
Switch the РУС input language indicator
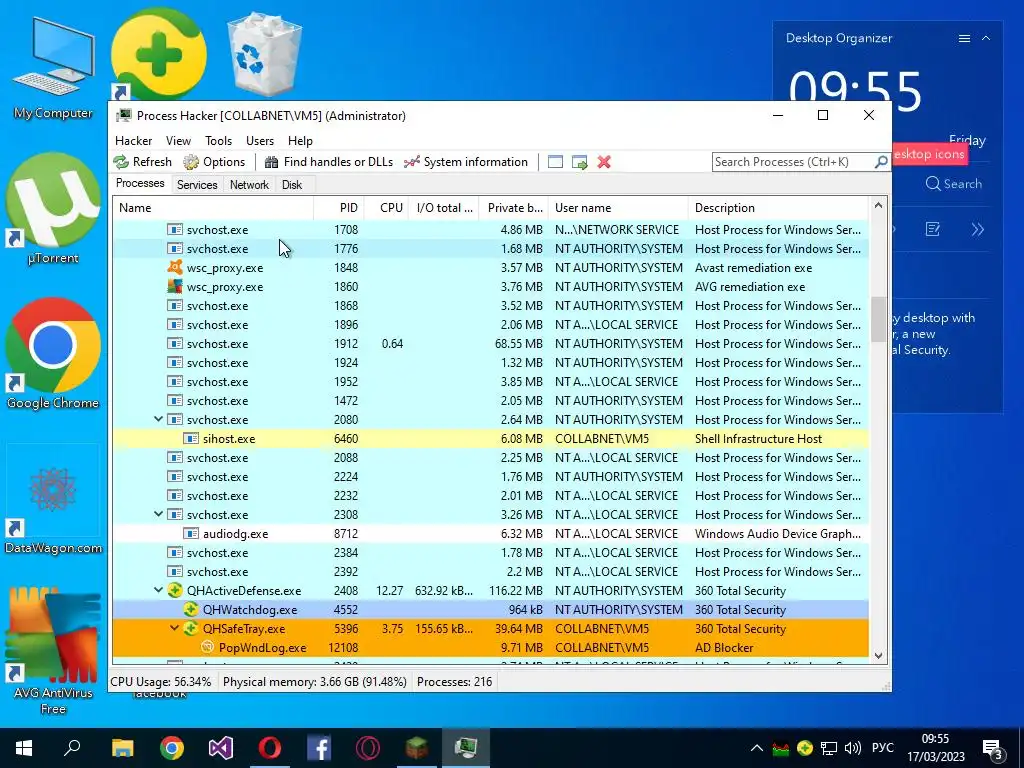pyautogui.click(x=882, y=748)
